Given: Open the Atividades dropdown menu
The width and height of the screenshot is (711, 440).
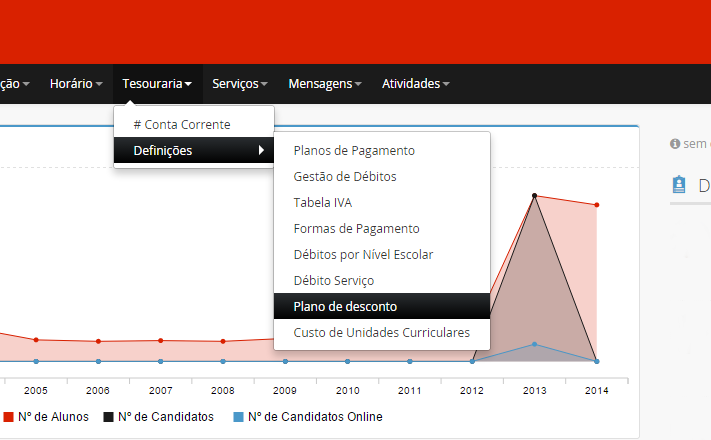Looking at the screenshot, I should [x=415, y=83].
